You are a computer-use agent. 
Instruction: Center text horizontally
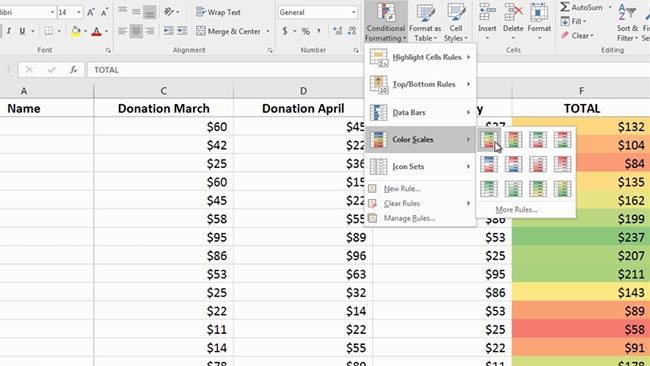click(136, 31)
